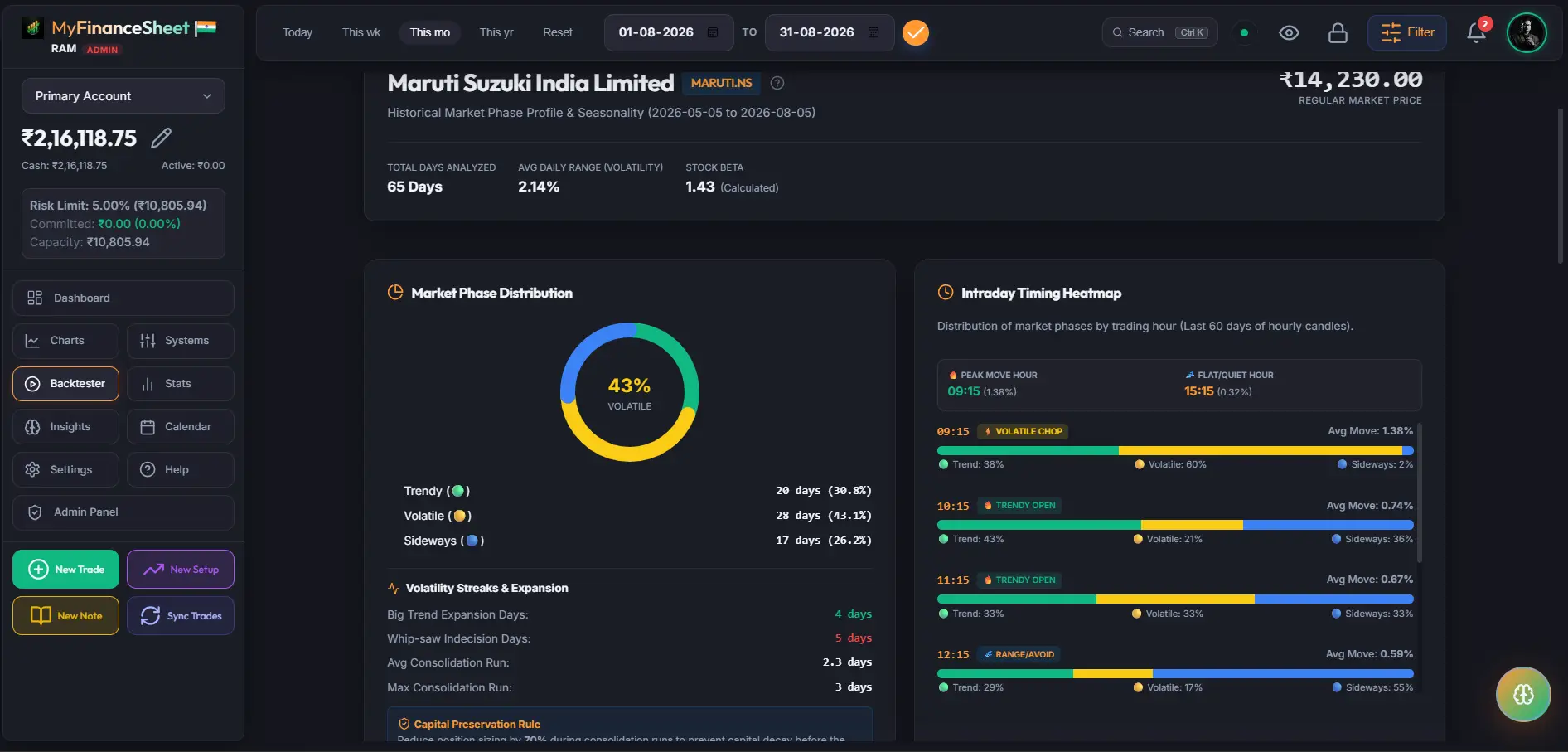
Task: Click the help icon beside MARUTI.NS
Action: coord(777,83)
